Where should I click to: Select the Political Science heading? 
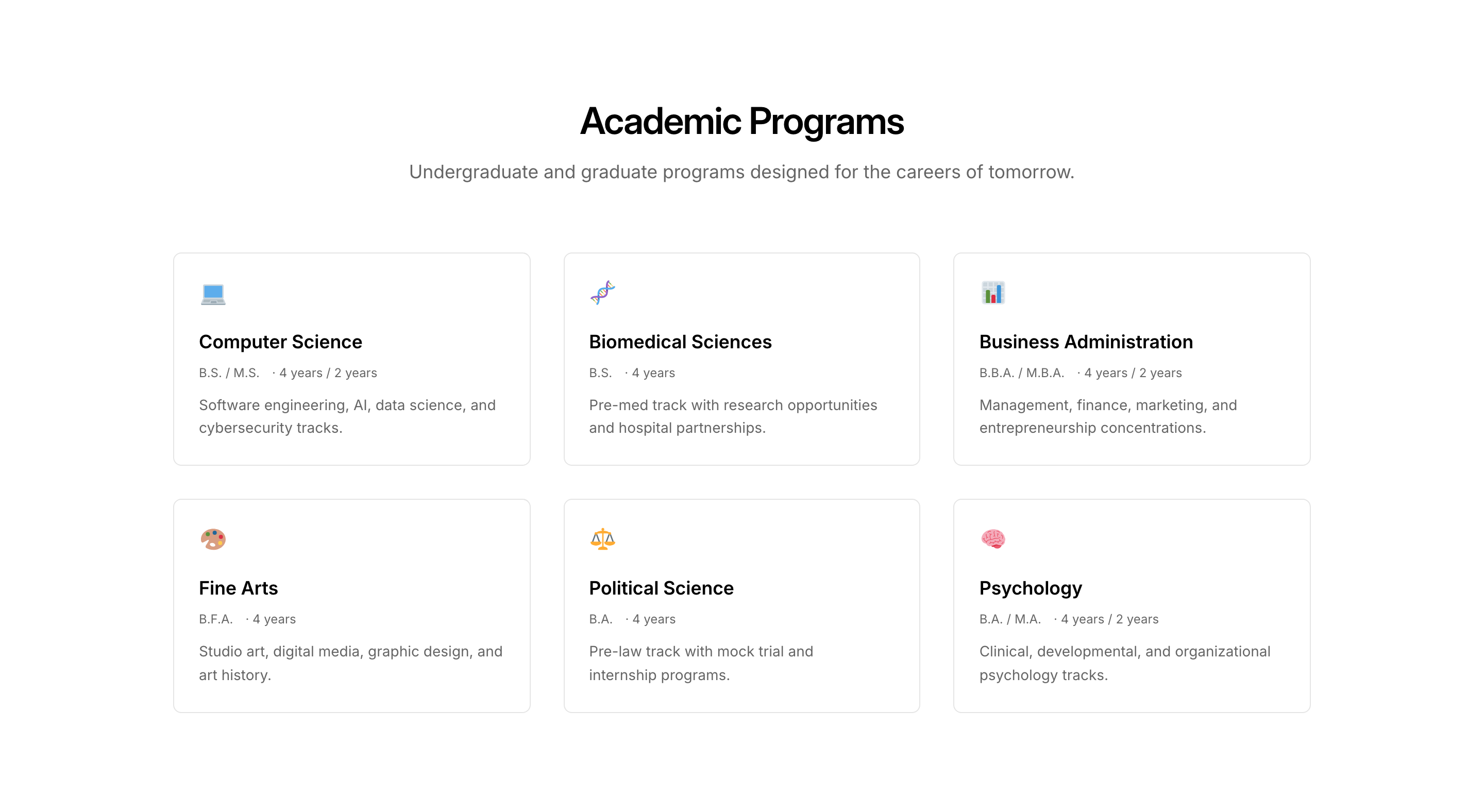[x=661, y=588]
